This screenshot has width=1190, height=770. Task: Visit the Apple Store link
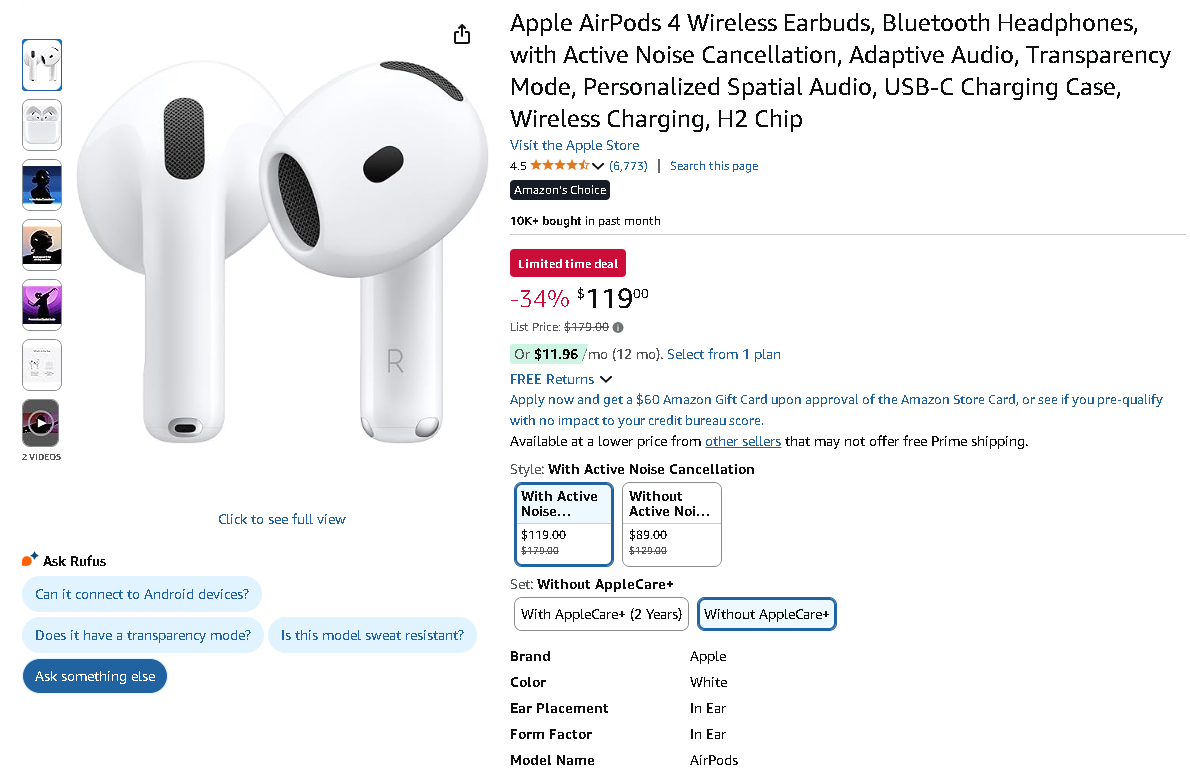coord(574,145)
